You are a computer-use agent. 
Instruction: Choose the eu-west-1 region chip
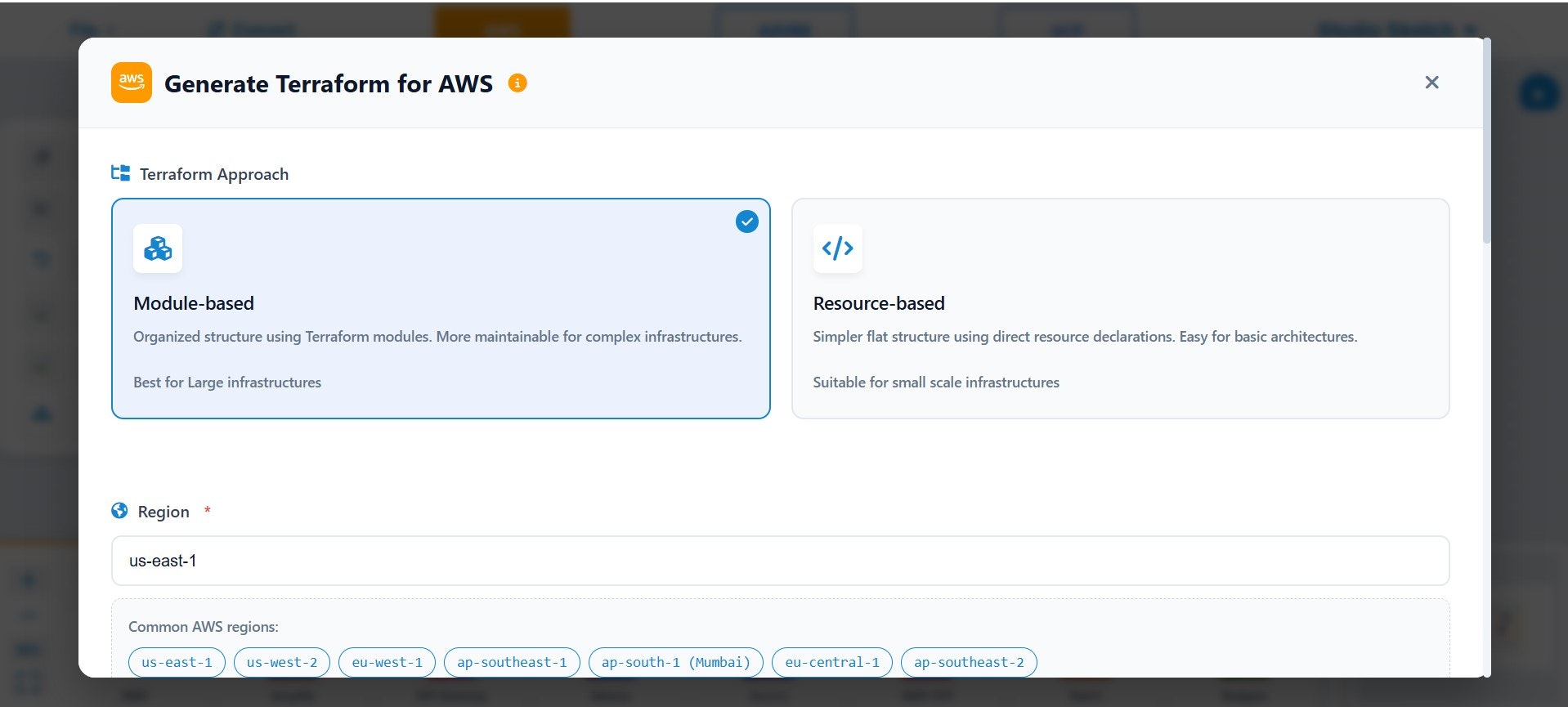point(388,662)
